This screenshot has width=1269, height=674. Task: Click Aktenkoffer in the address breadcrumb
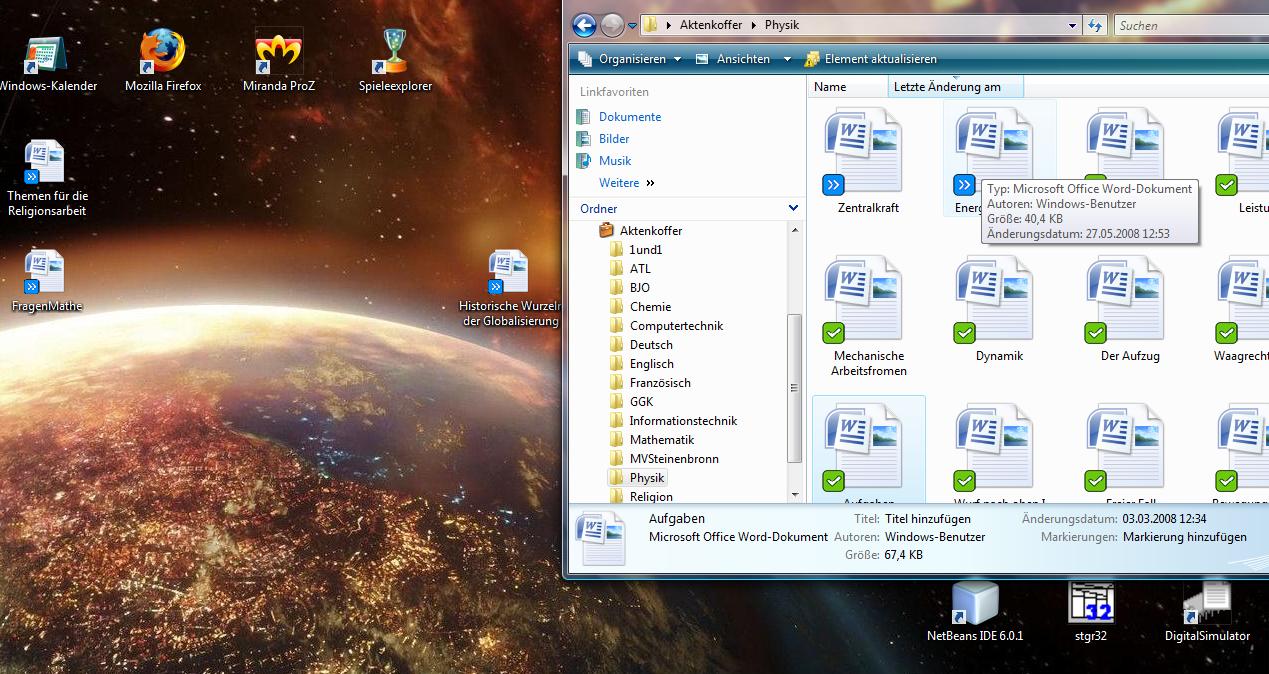tap(712, 25)
